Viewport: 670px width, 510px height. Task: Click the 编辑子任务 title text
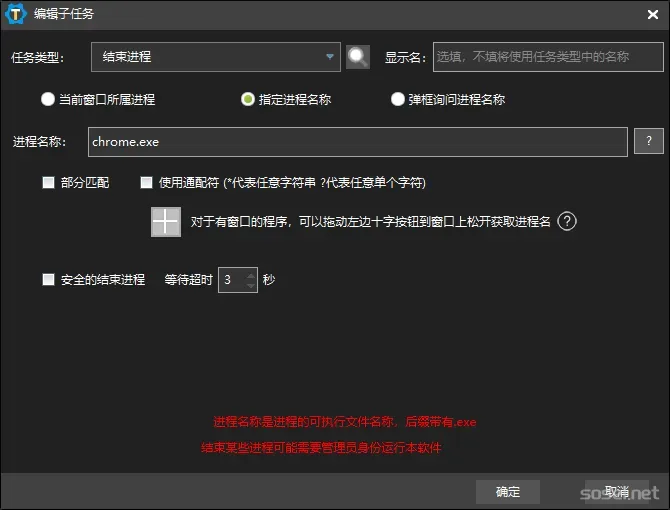tap(64, 14)
